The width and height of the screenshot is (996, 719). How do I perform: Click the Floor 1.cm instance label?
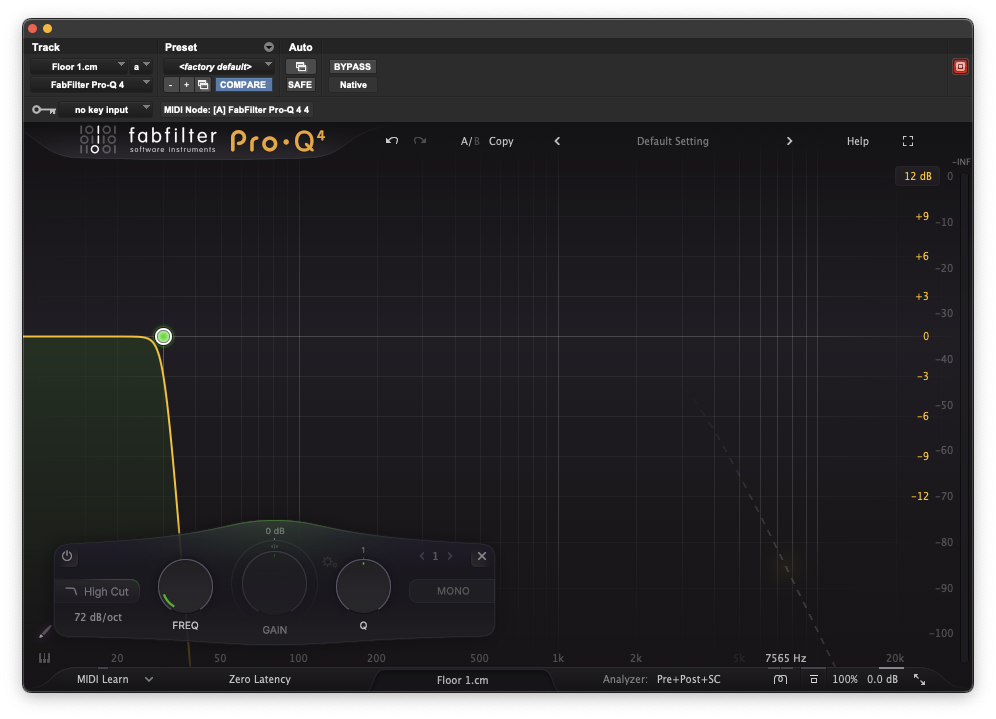(462, 680)
